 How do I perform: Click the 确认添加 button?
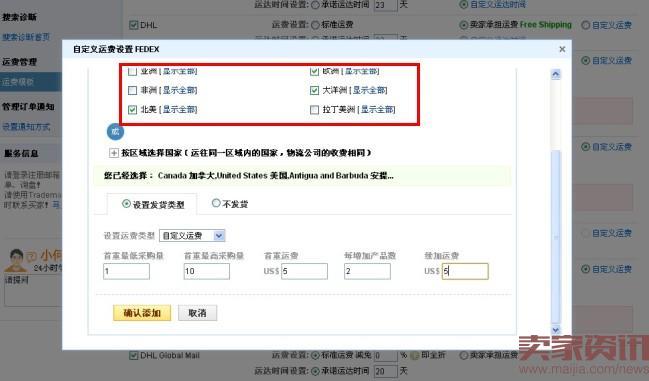[x=142, y=313]
